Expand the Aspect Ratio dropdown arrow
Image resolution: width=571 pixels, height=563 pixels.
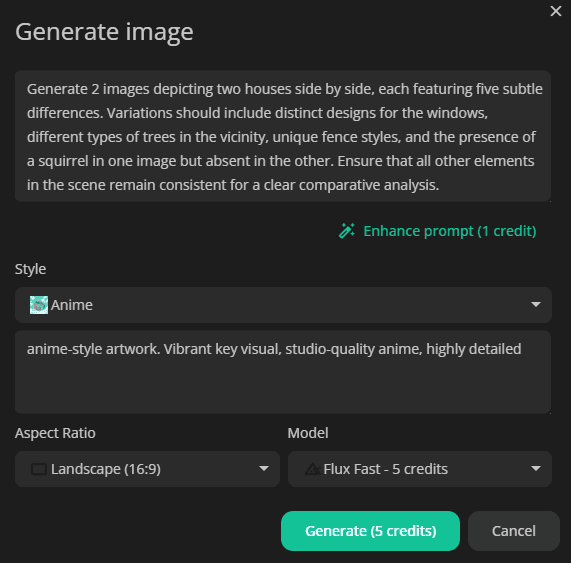point(264,469)
